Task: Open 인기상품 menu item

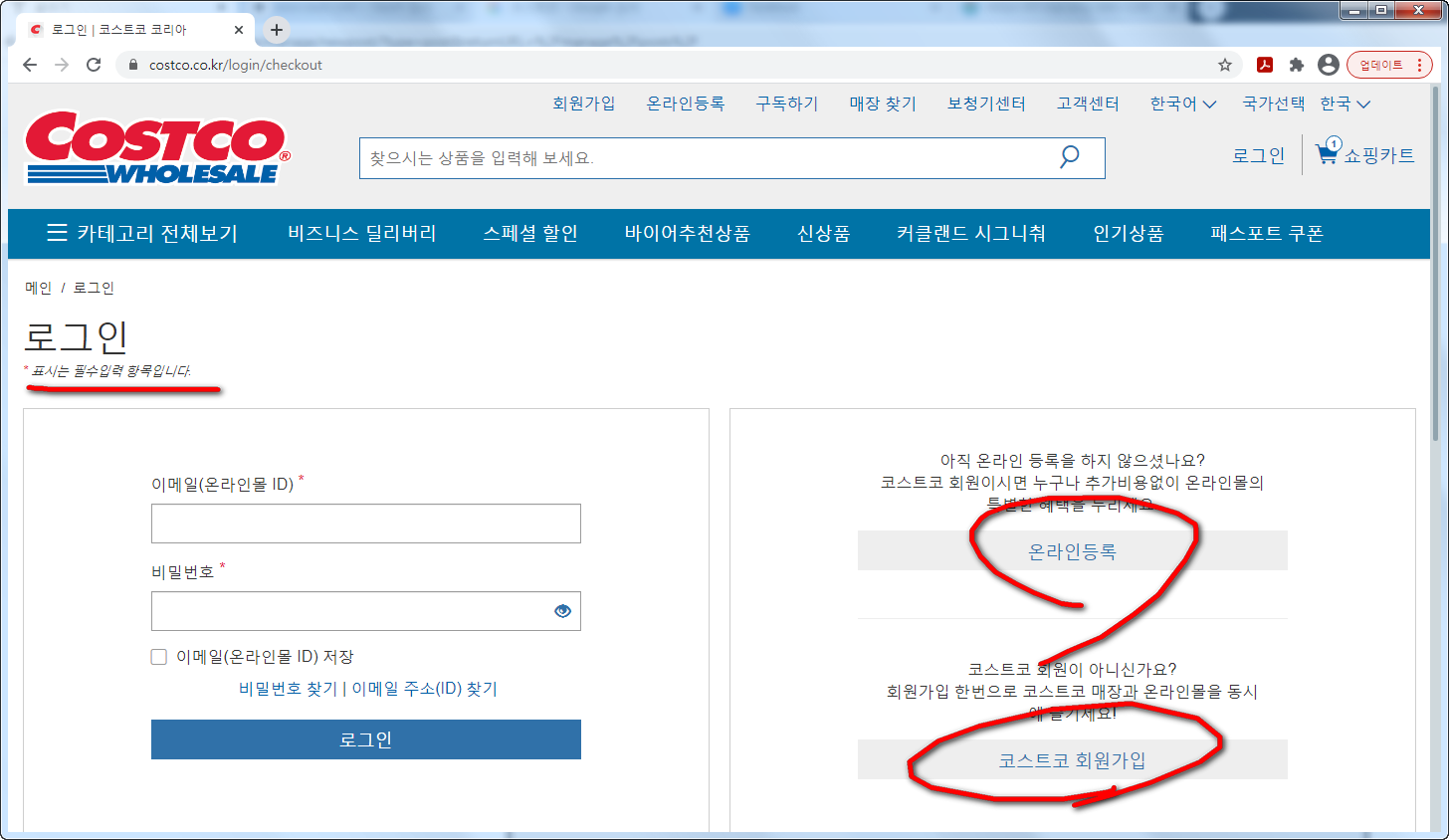Action: (x=1129, y=234)
